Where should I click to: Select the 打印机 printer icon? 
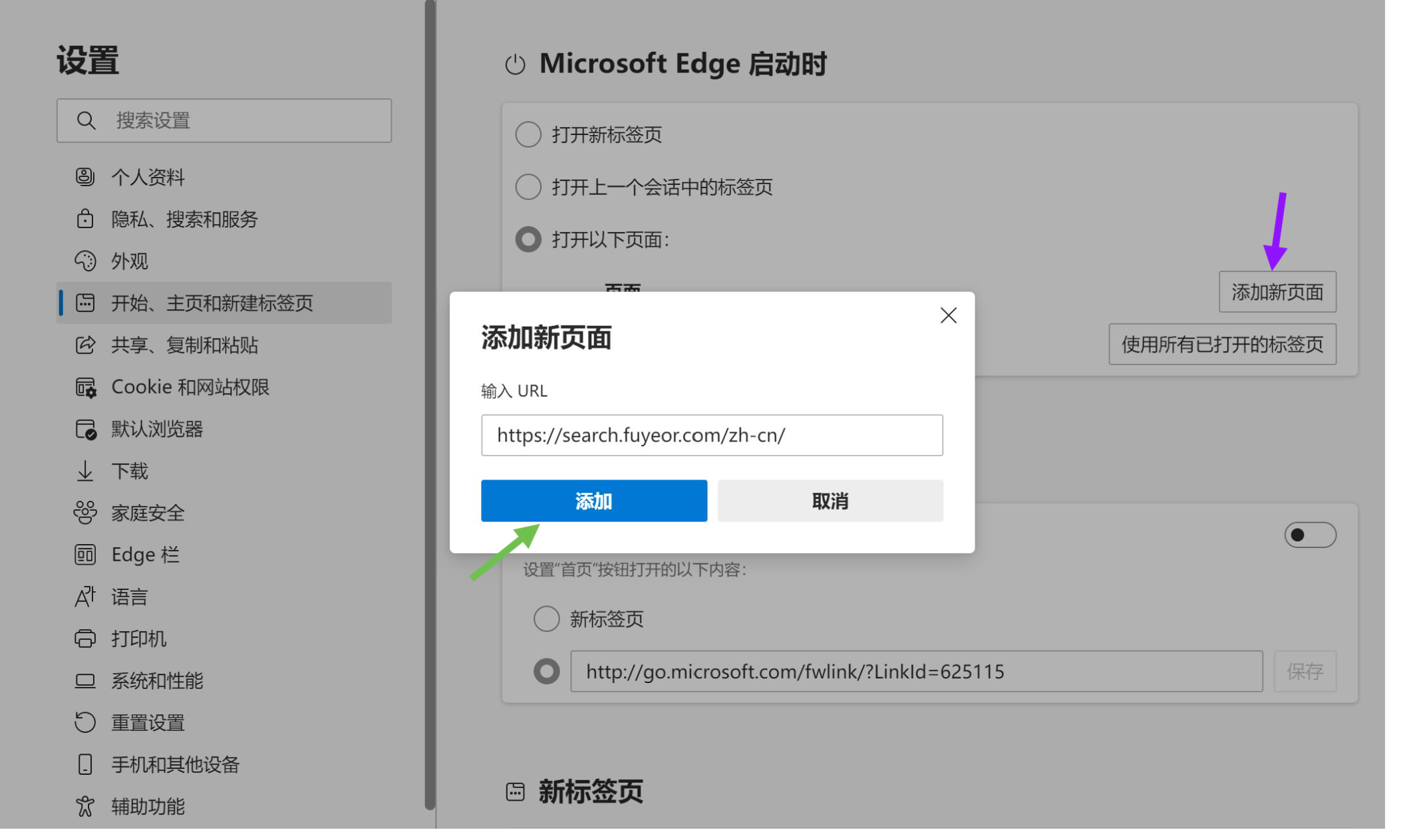(x=85, y=638)
